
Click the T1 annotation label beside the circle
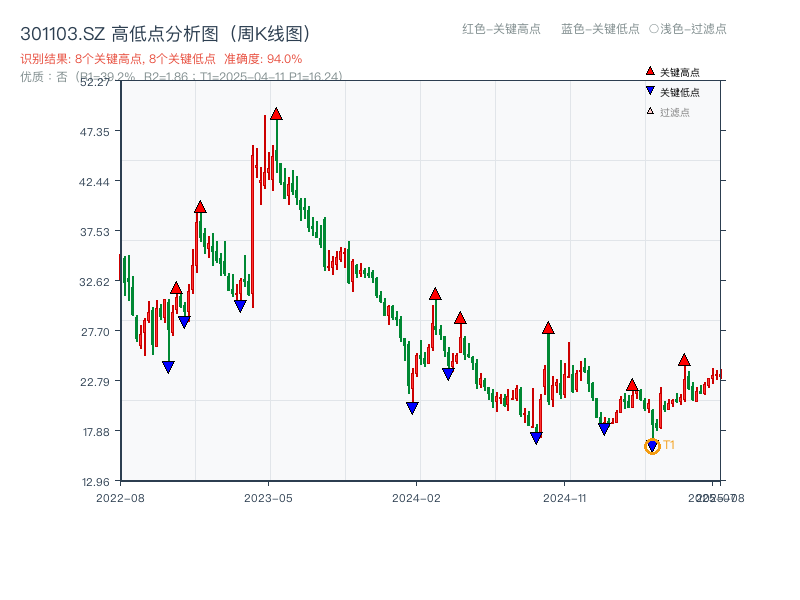668,444
